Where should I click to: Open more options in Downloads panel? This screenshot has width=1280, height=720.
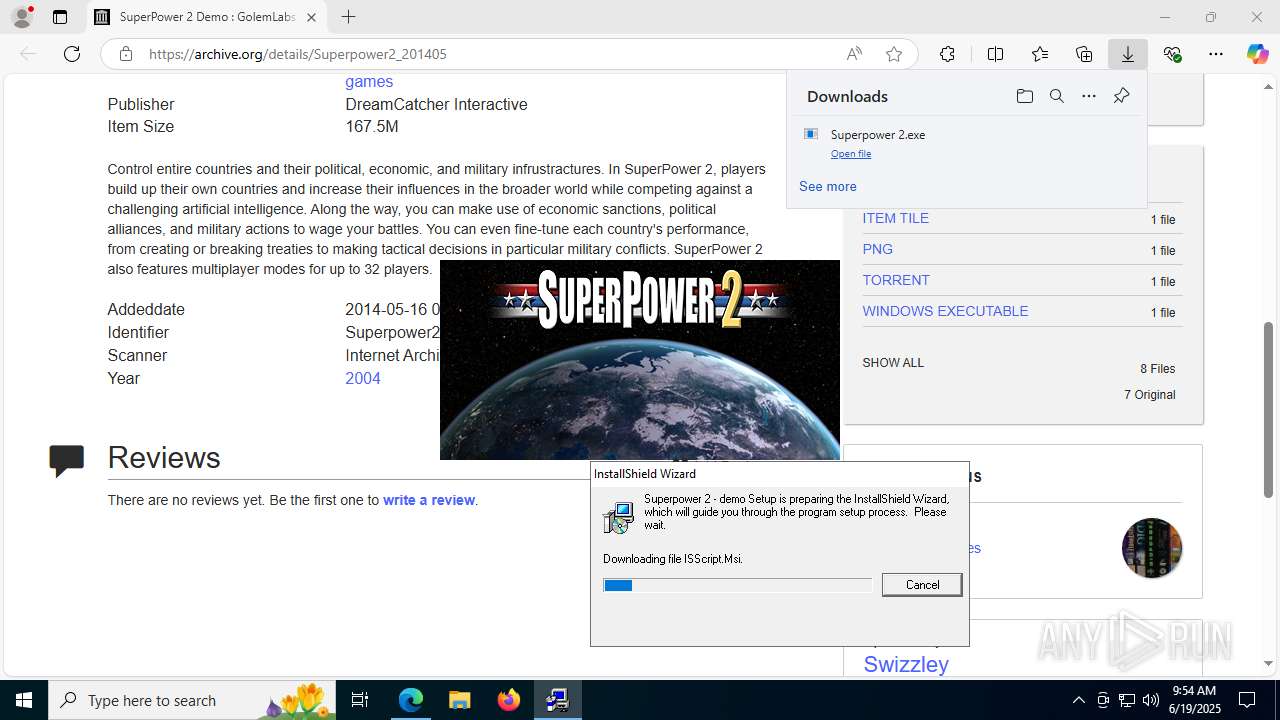point(1089,96)
